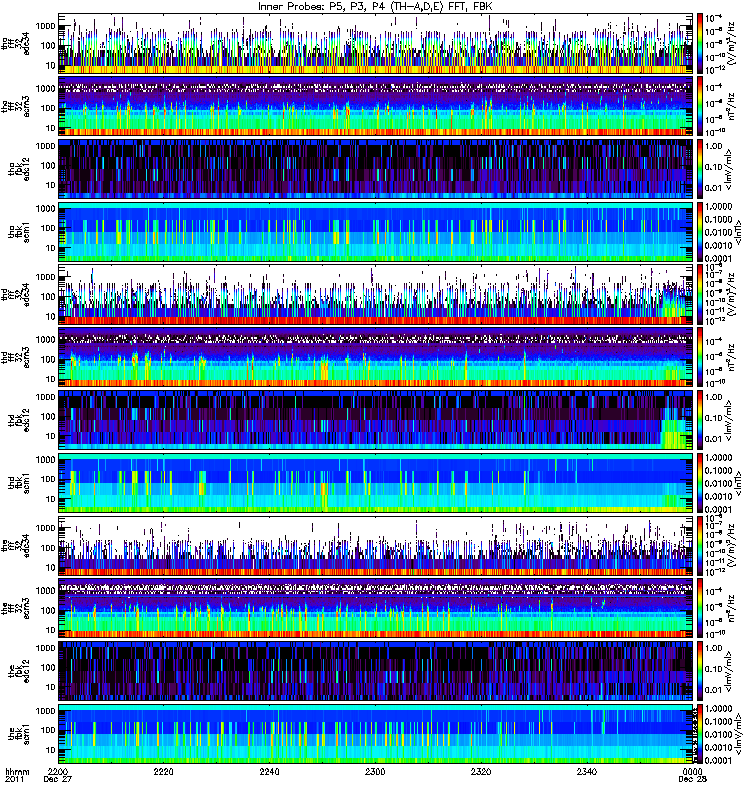Image resolution: width=750 pixels, height=800 pixels.
Task: Click the '1.0000' colorbar value of the fbk scm1
Action: point(718,709)
